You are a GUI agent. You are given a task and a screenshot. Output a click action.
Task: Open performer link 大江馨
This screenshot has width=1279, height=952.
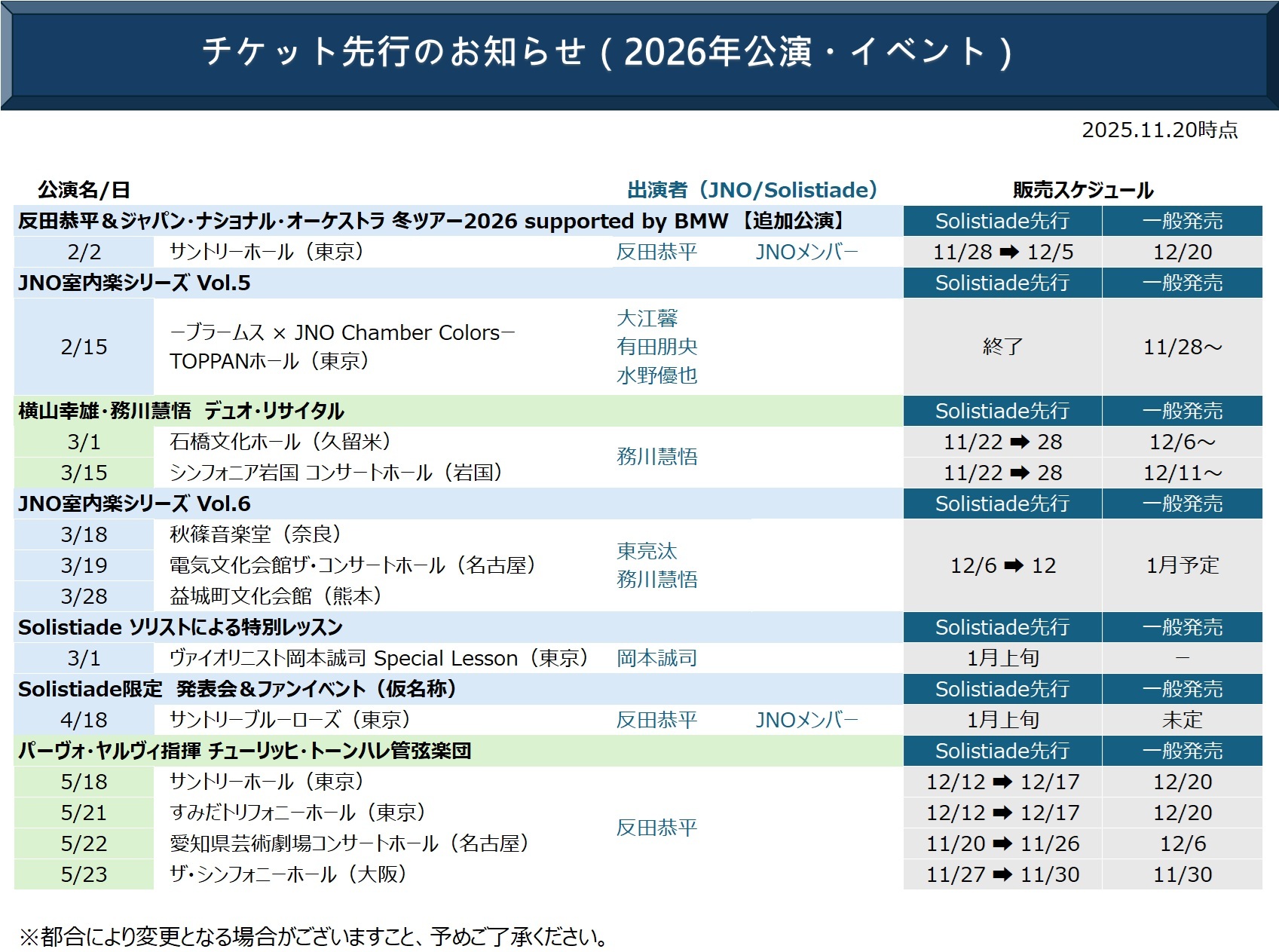click(x=647, y=319)
